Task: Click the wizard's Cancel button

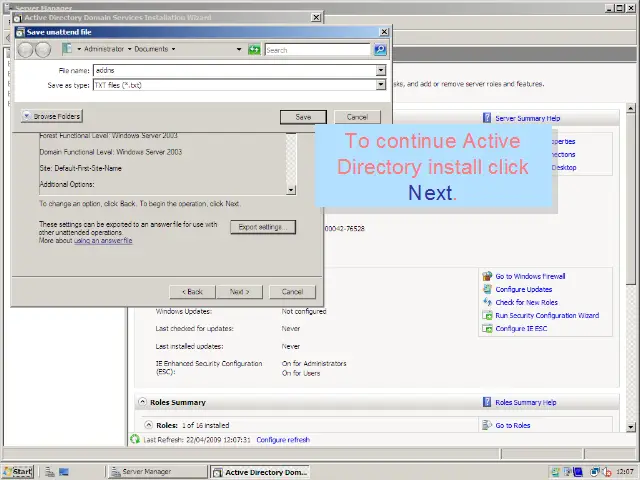Action: click(x=292, y=292)
